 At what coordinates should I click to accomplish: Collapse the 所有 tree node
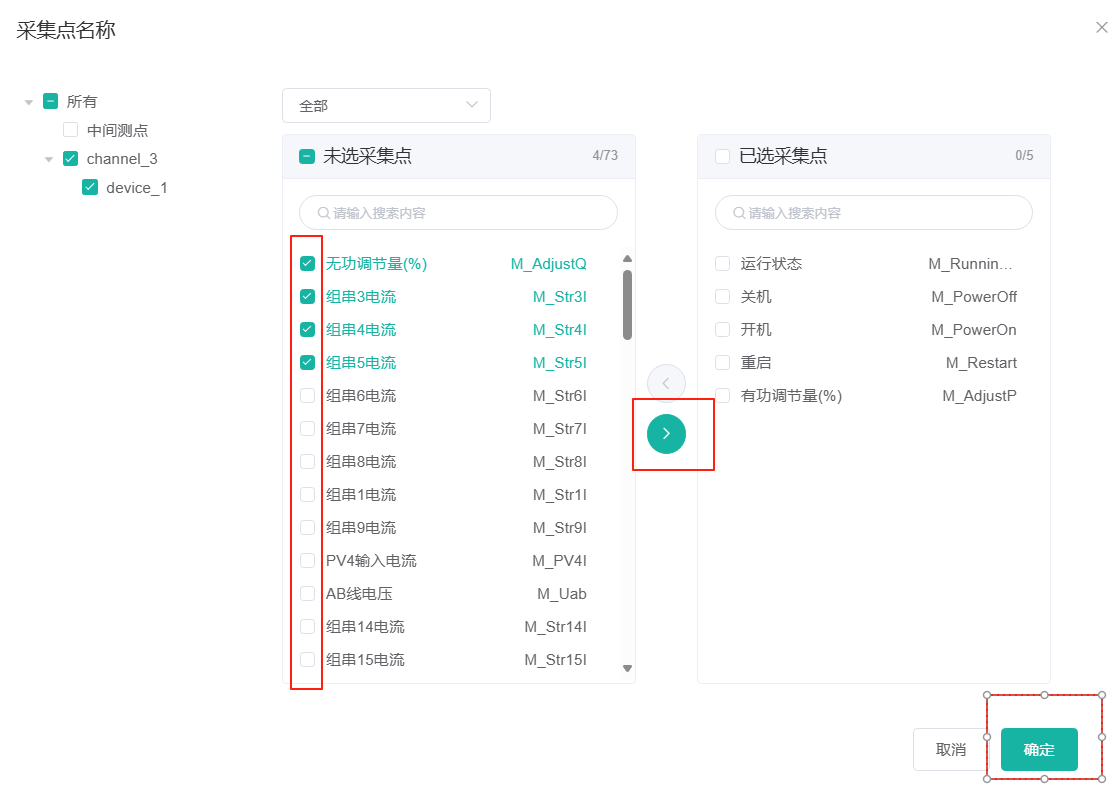(x=29, y=102)
